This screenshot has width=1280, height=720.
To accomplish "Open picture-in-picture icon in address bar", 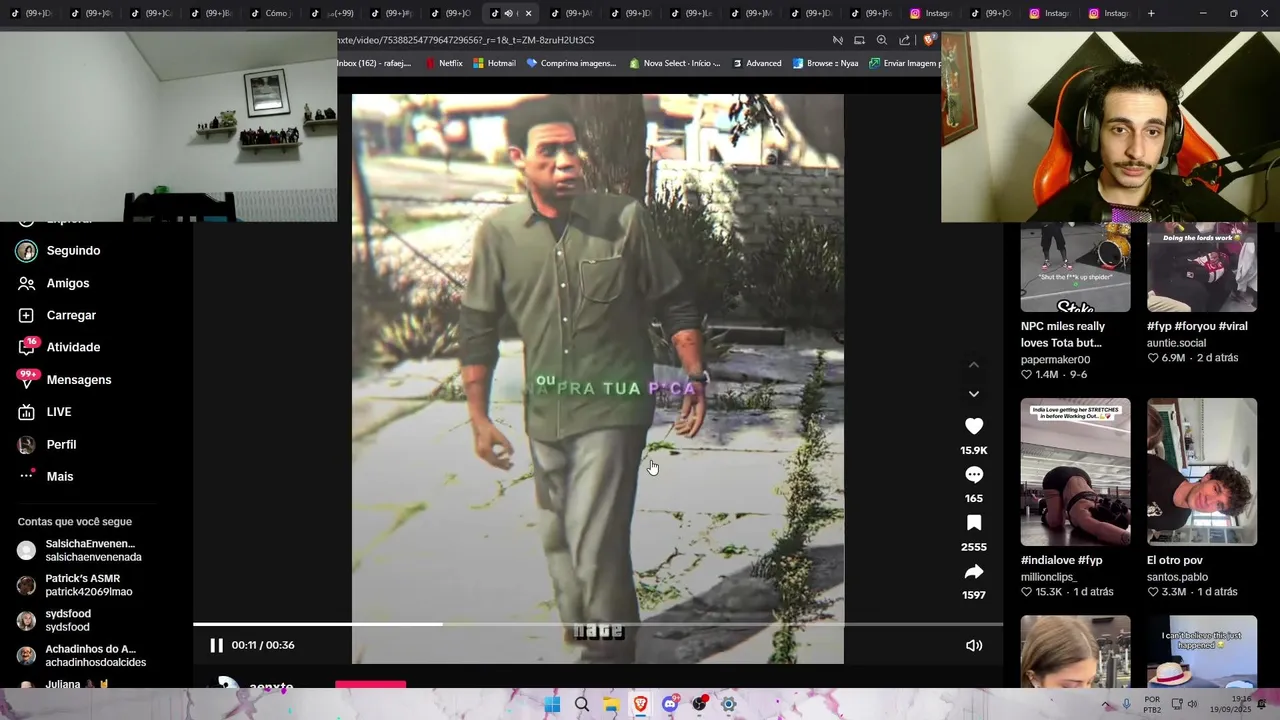I will pos(859,40).
